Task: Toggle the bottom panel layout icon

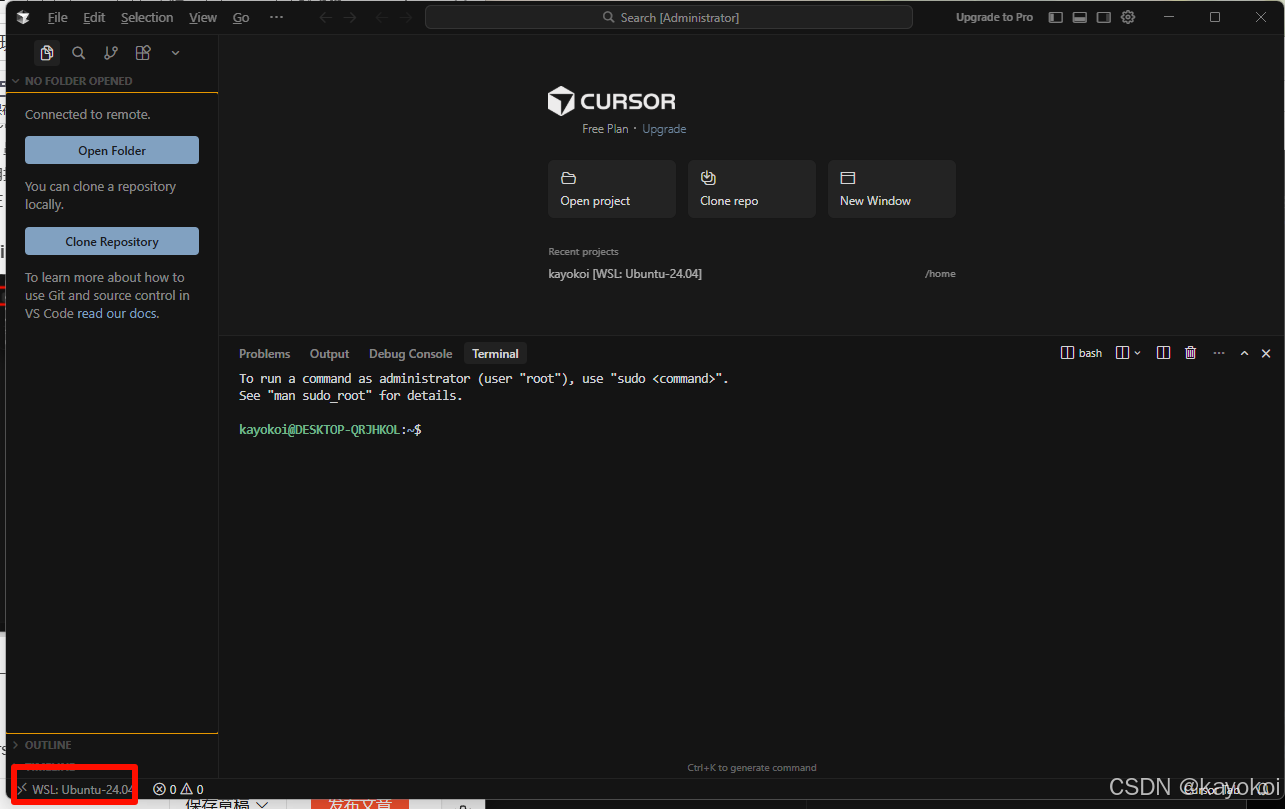Action: (x=1079, y=17)
